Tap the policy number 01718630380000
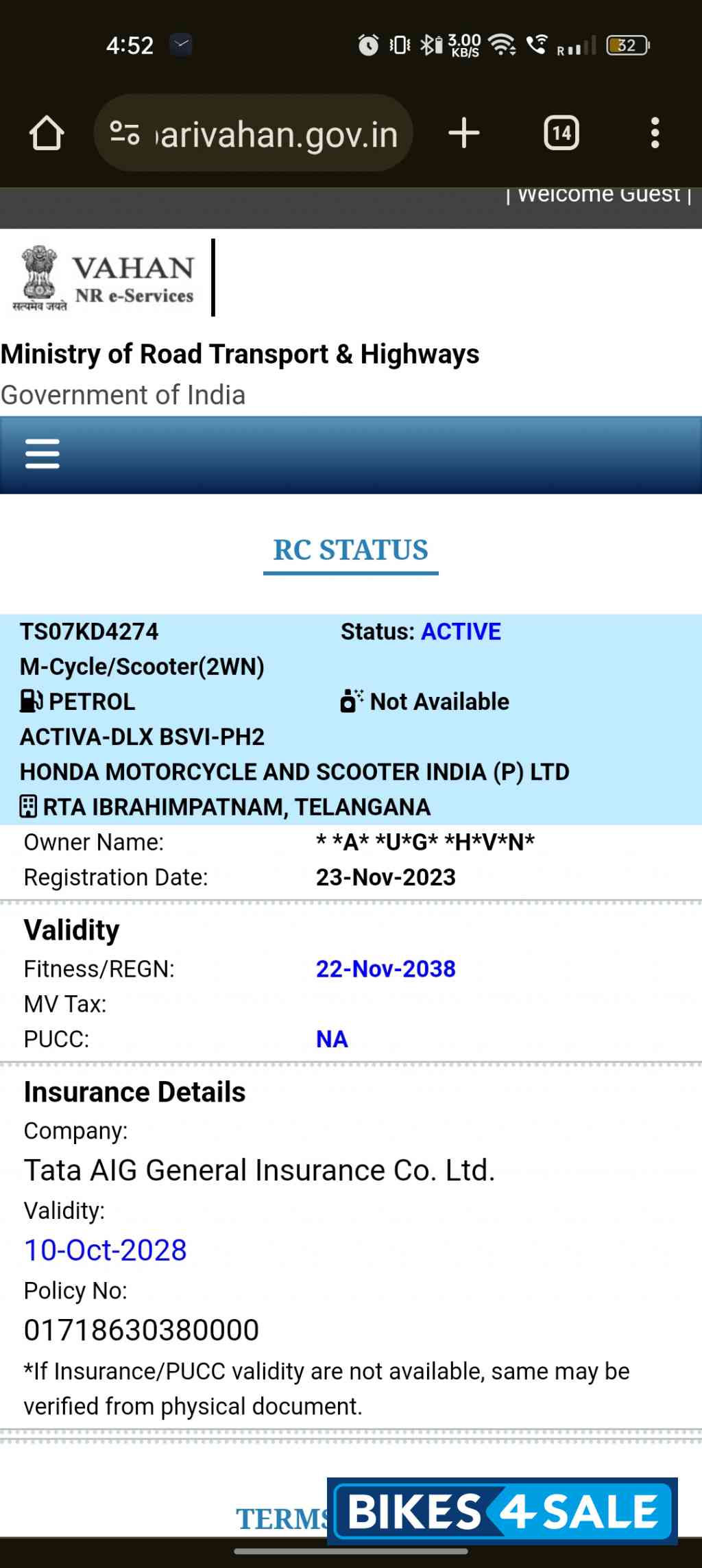This screenshot has height=1568, width=702. click(x=141, y=1330)
